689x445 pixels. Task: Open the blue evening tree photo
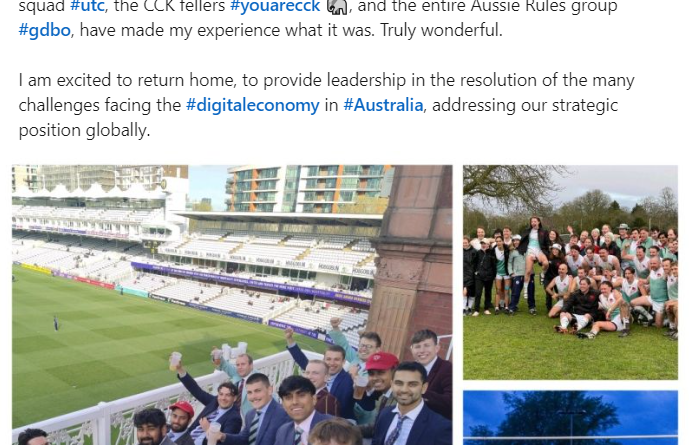point(570,418)
